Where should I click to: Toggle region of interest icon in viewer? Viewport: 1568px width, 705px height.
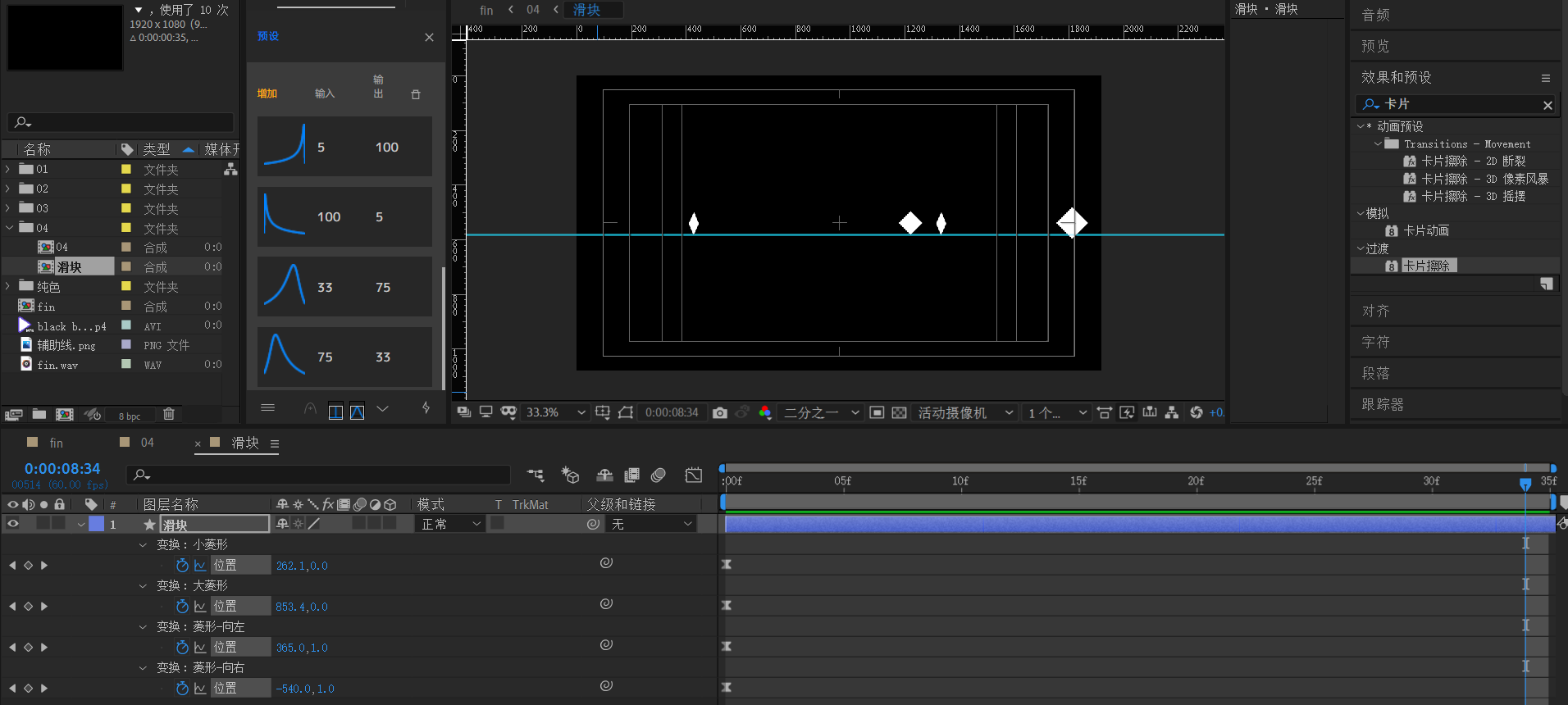click(877, 412)
